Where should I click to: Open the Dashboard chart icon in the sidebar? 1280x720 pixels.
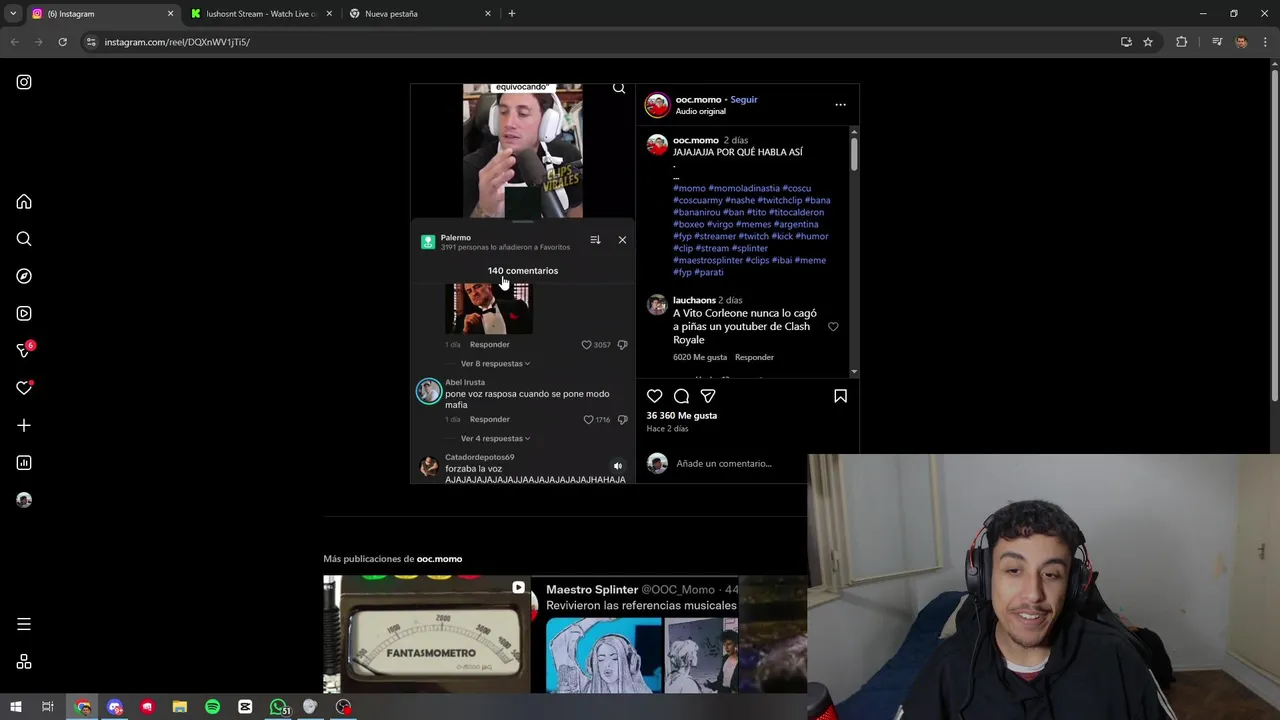(24, 463)
